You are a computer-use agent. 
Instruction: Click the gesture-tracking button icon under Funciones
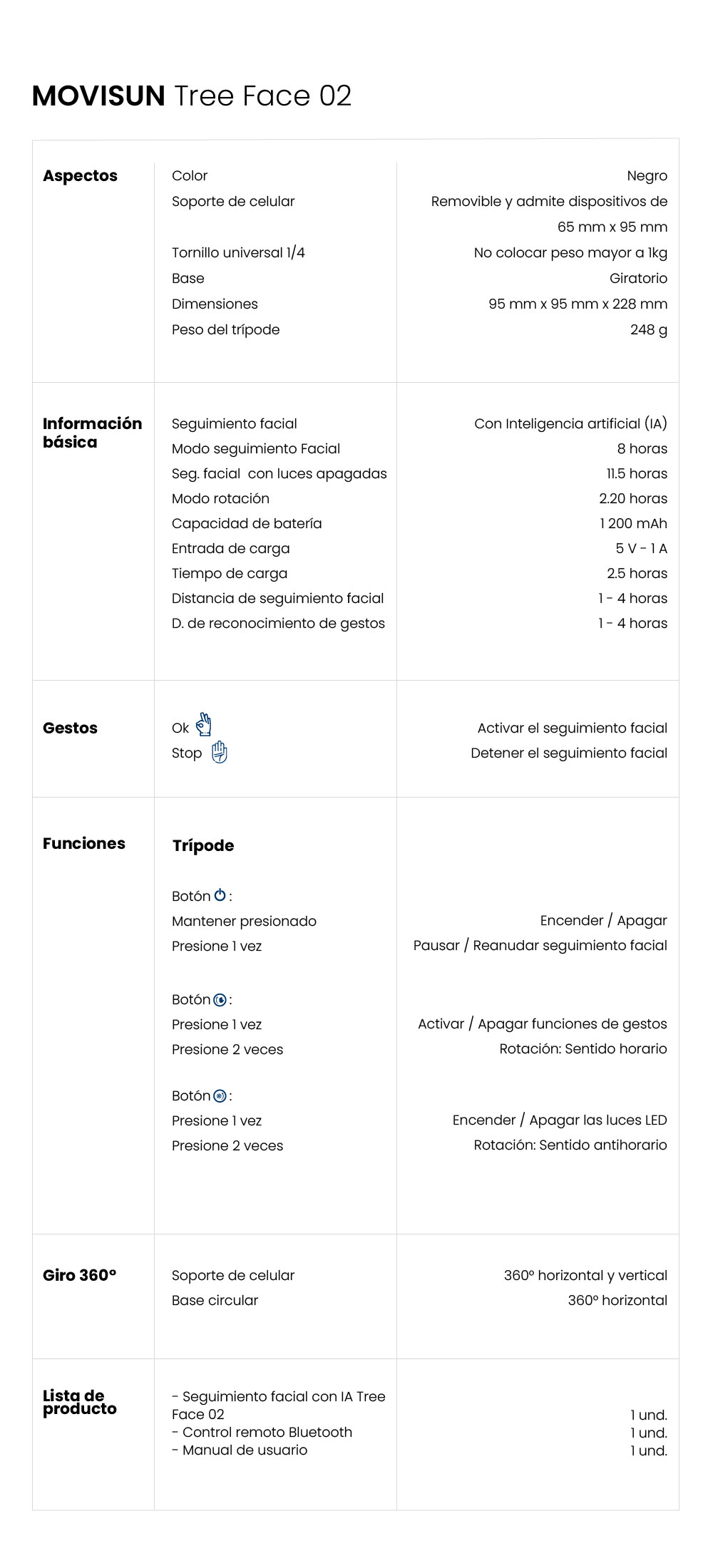(x=220, y=1000)
